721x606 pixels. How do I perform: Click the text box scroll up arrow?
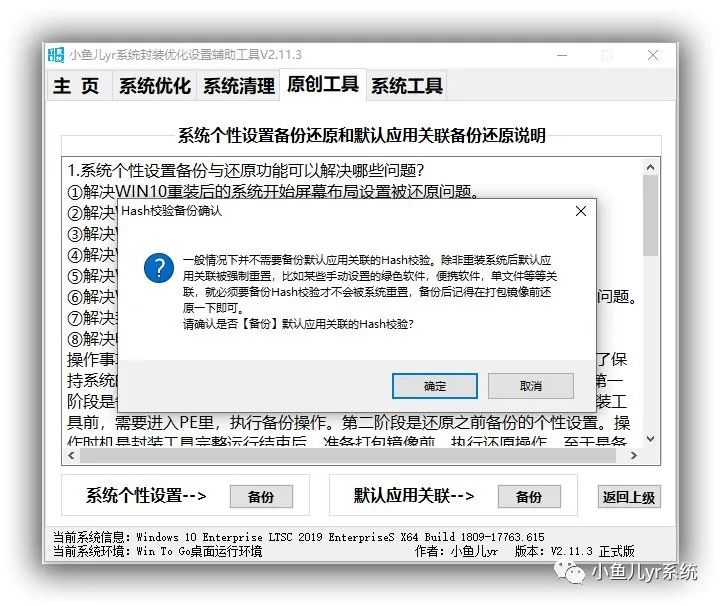click(650, 167)
